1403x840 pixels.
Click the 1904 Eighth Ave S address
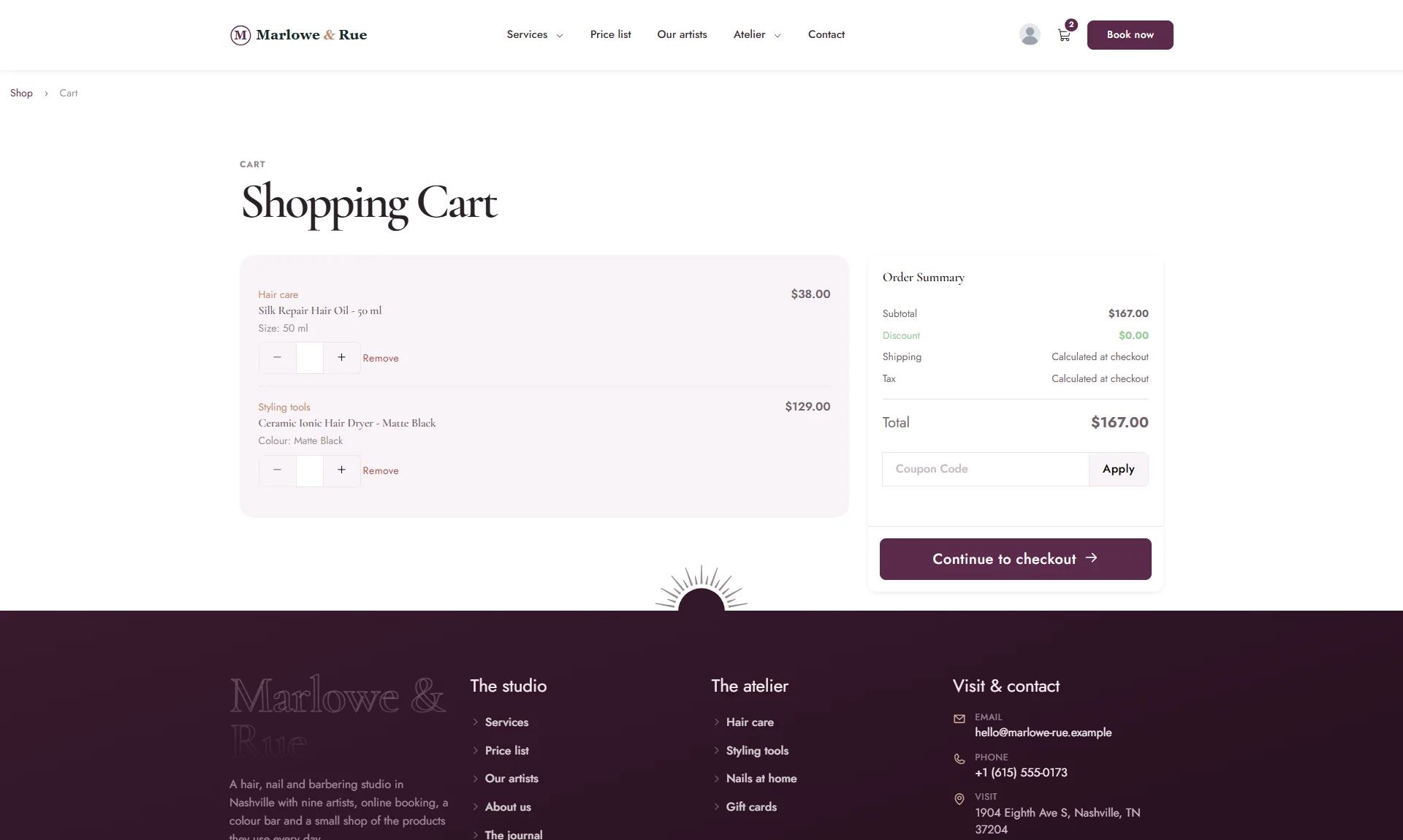tap(1057, 821)
